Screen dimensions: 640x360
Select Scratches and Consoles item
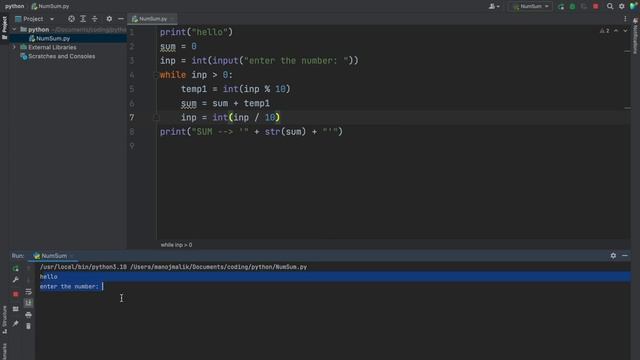(x=61, y=56)
